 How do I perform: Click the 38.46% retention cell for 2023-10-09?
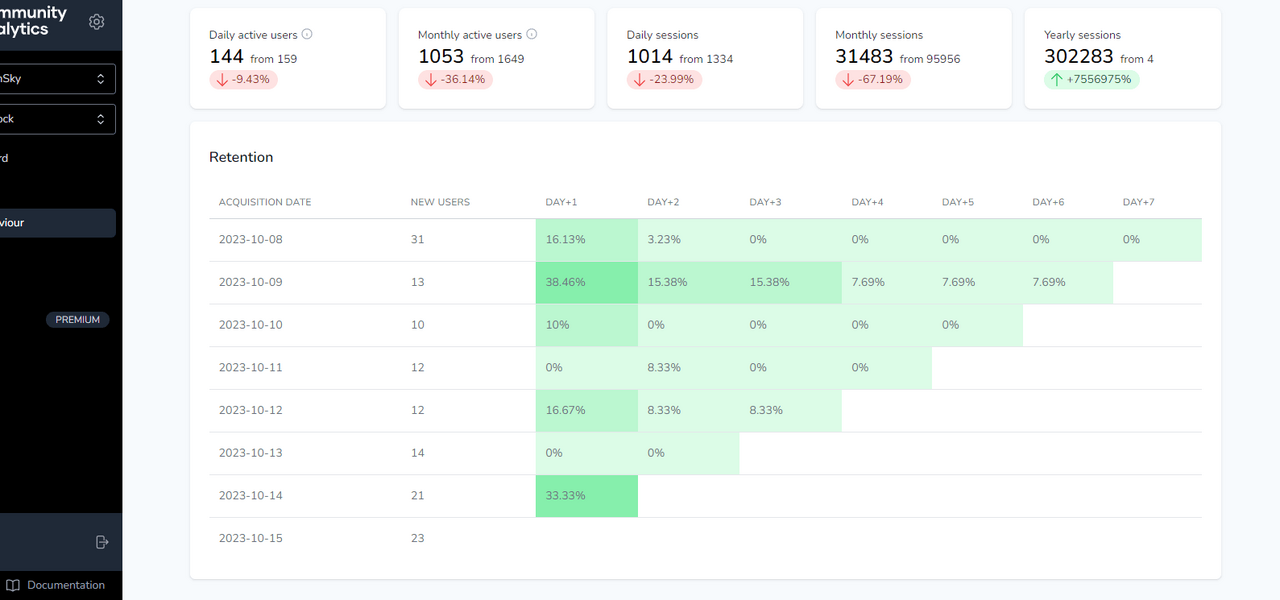pos(586,282)
